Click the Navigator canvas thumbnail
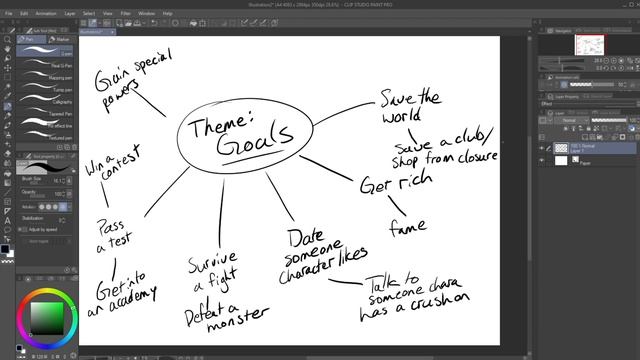The width and height of the screenshot is (640, 360). (589, 45)
